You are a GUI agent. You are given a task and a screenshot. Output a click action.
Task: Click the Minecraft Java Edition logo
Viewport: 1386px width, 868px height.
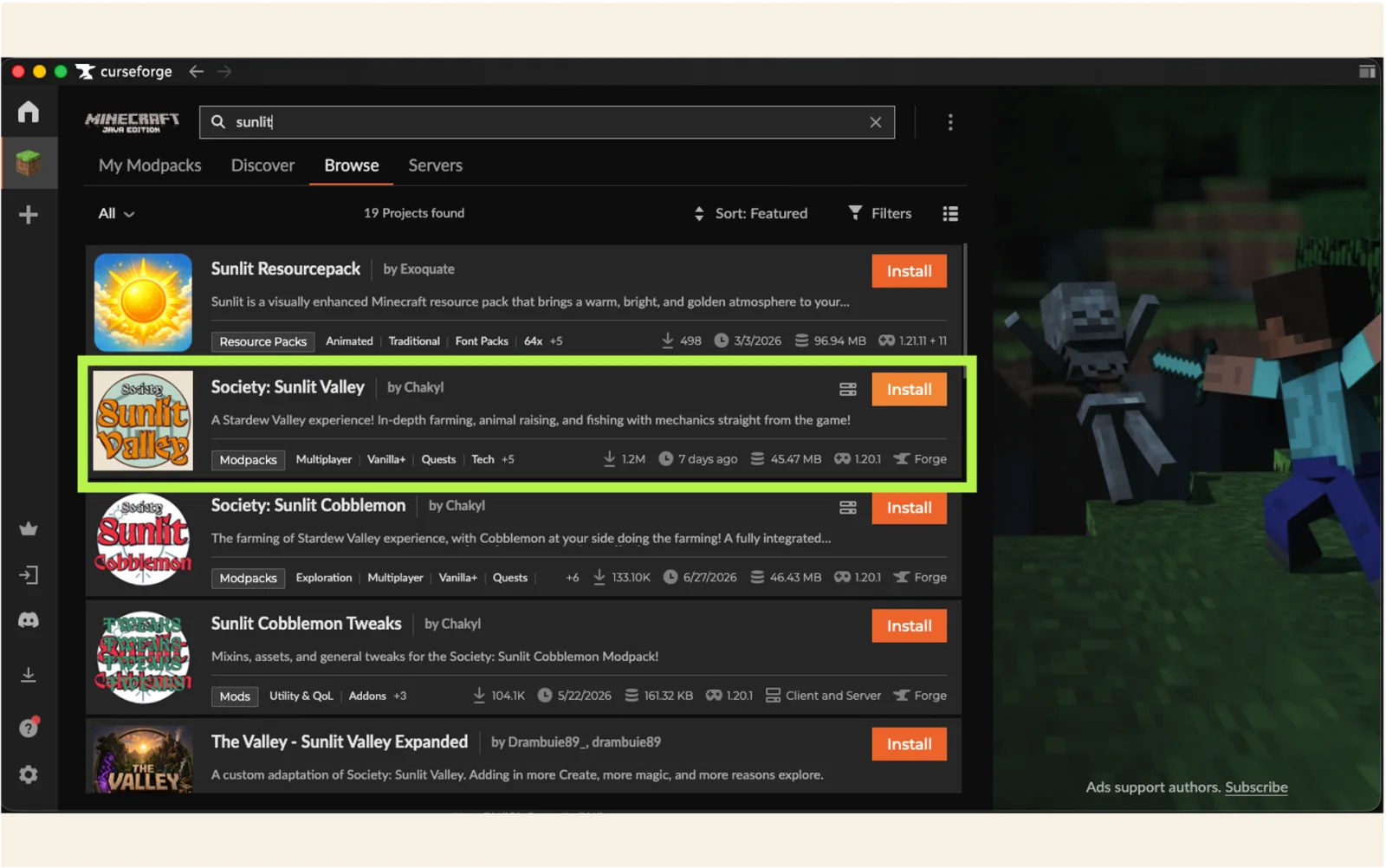(132, 122)
